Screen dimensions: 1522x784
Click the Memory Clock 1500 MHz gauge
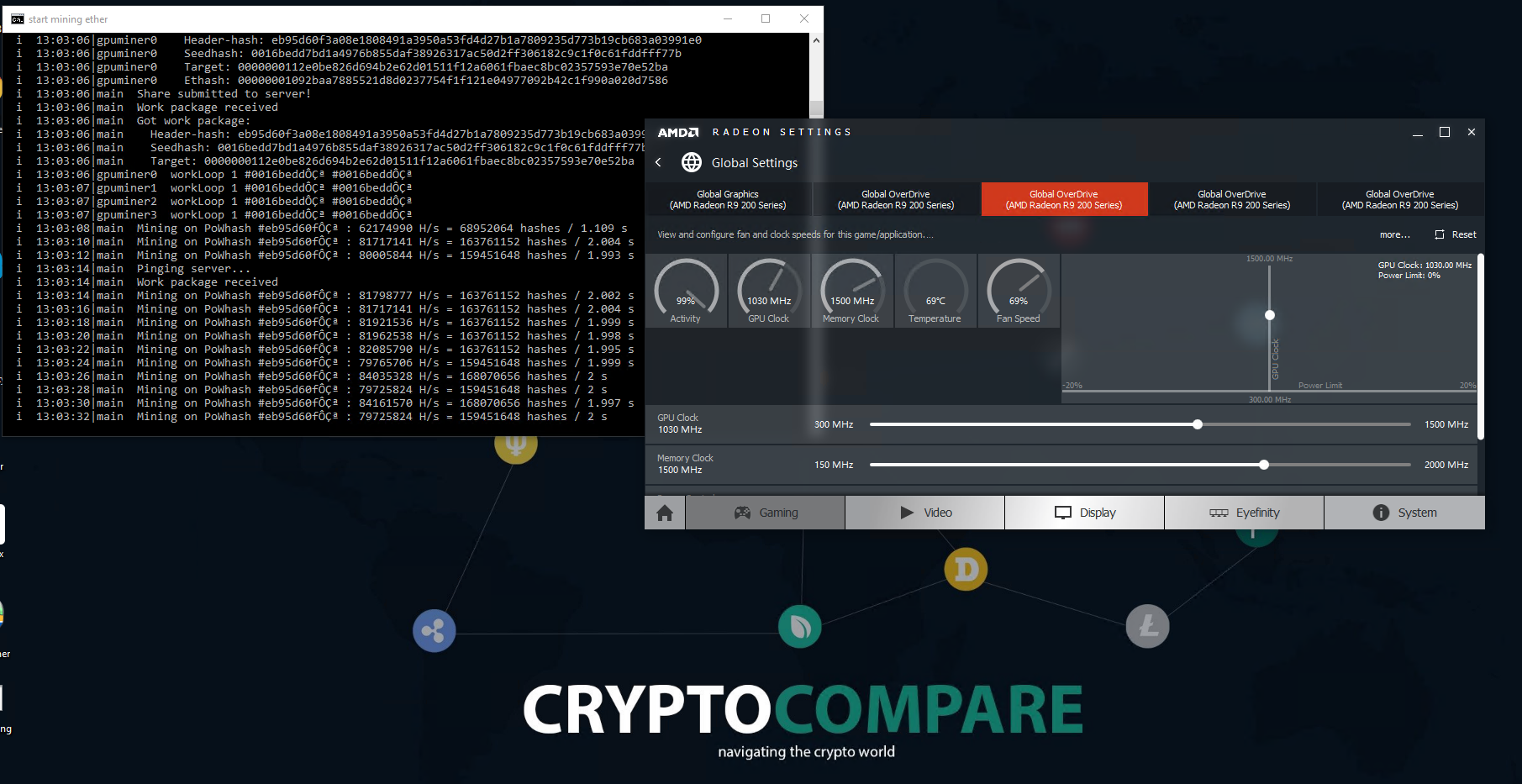point(851,291)
